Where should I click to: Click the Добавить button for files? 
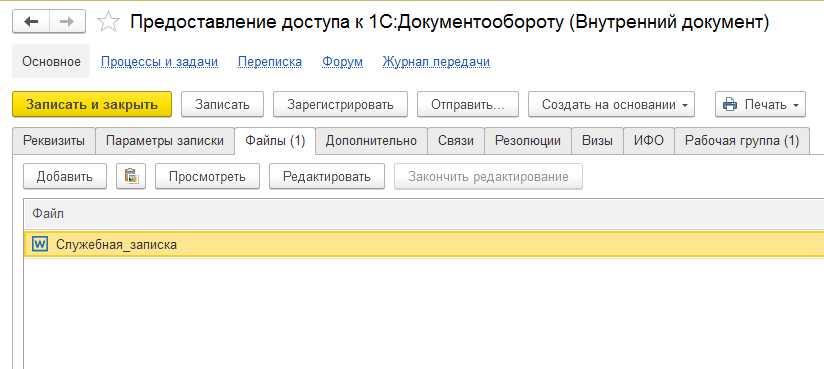click(x=65, y=176)
